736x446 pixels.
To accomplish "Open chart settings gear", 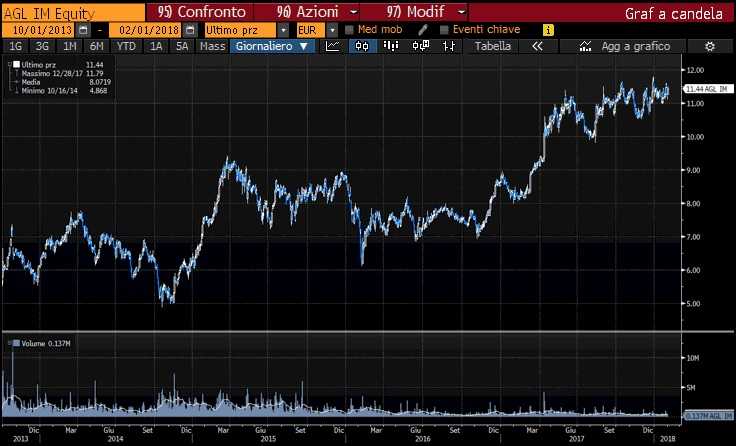I will pos(710,46).
